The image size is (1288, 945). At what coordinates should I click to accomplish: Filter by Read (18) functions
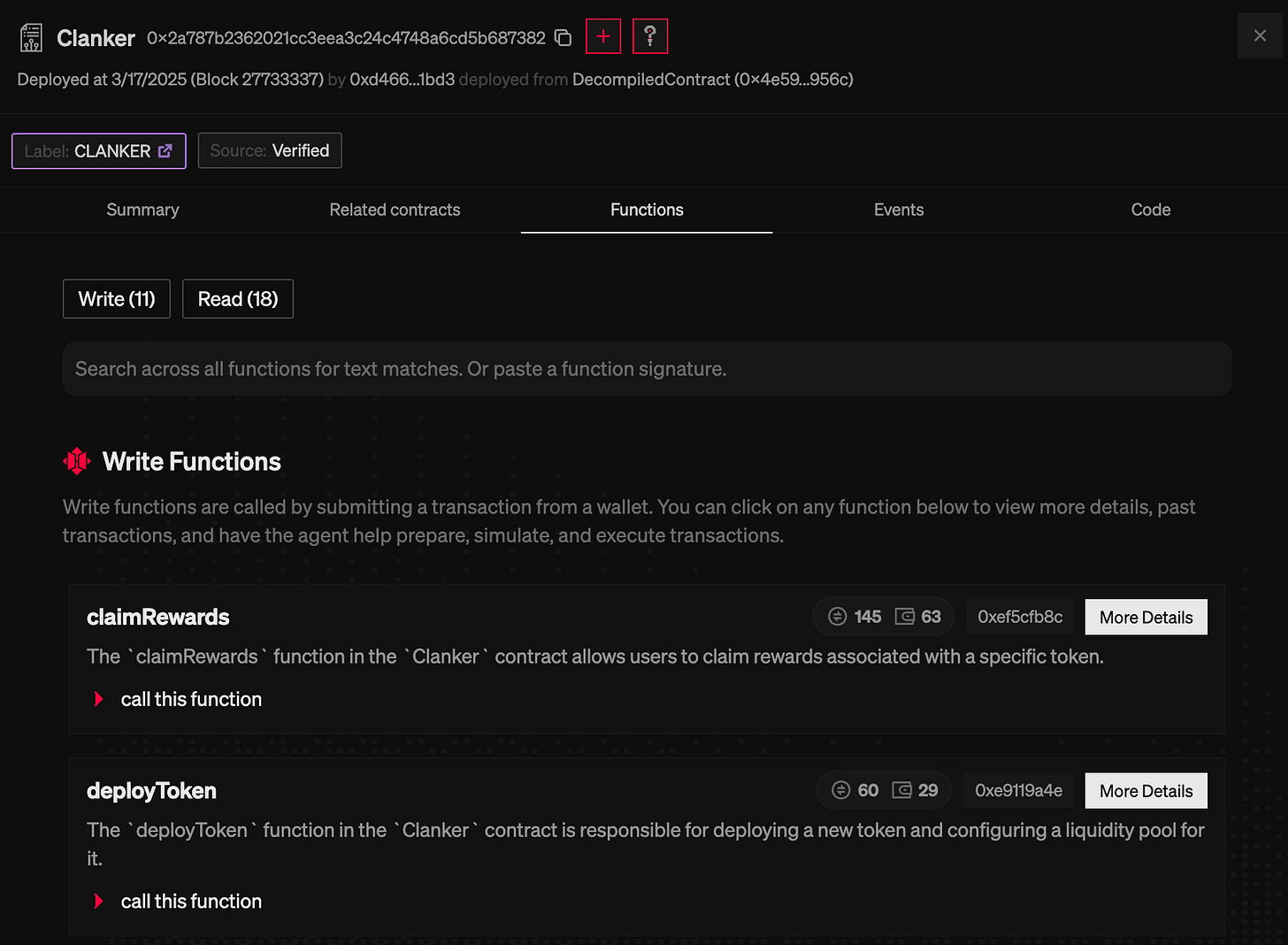[238, 299]
